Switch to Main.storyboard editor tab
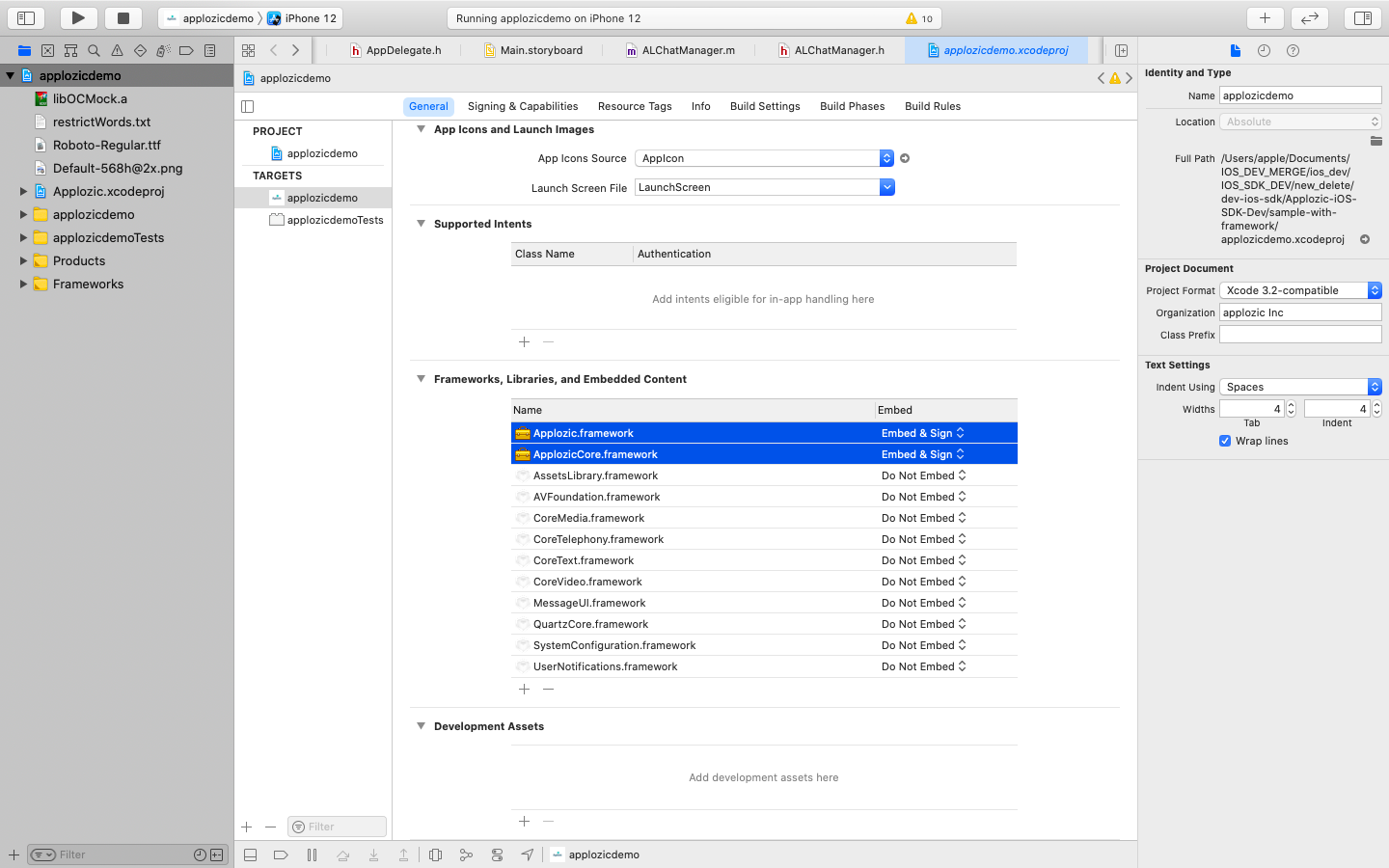Image resolution: width=1389 pixels, height=868 pixels. [532, 50]
